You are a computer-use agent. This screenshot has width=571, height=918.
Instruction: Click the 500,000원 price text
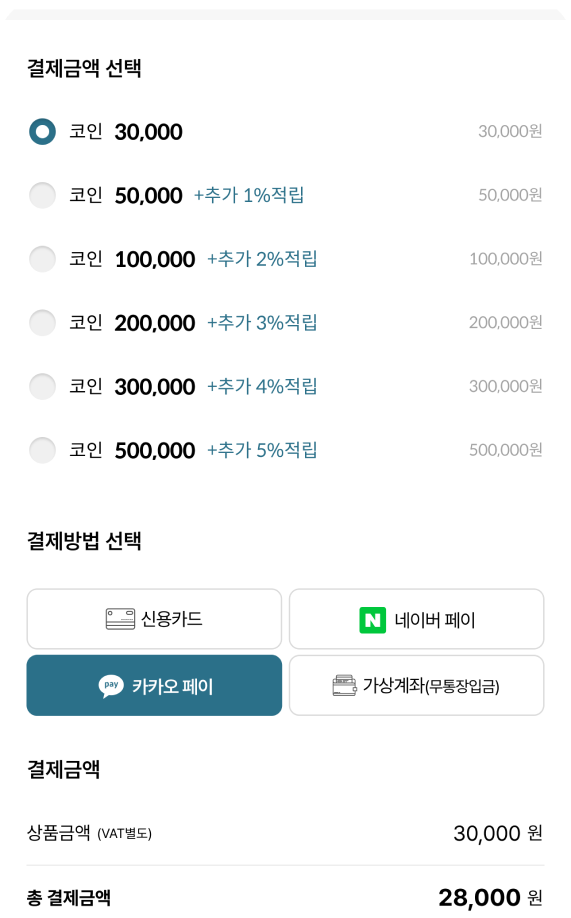tap(505, 450)
